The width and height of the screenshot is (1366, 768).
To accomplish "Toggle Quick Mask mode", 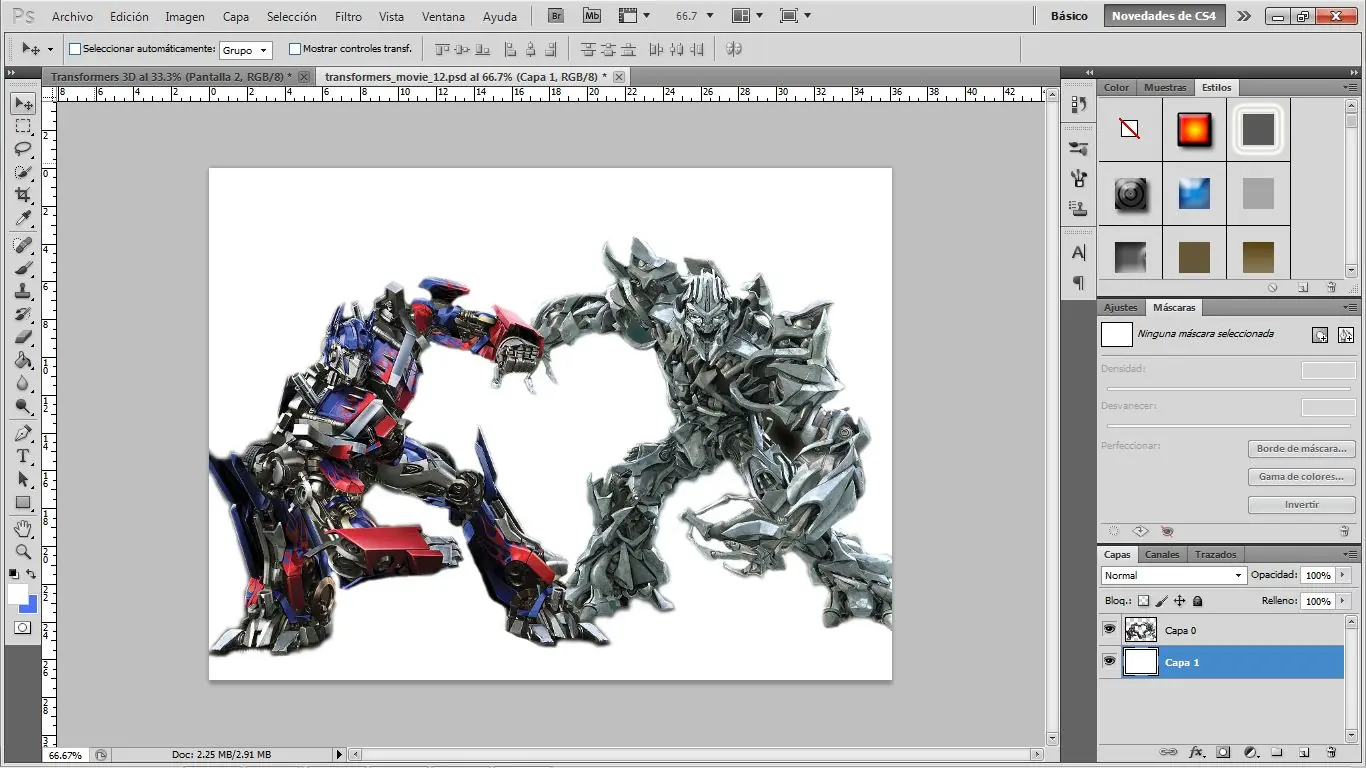I will (22, 628).
